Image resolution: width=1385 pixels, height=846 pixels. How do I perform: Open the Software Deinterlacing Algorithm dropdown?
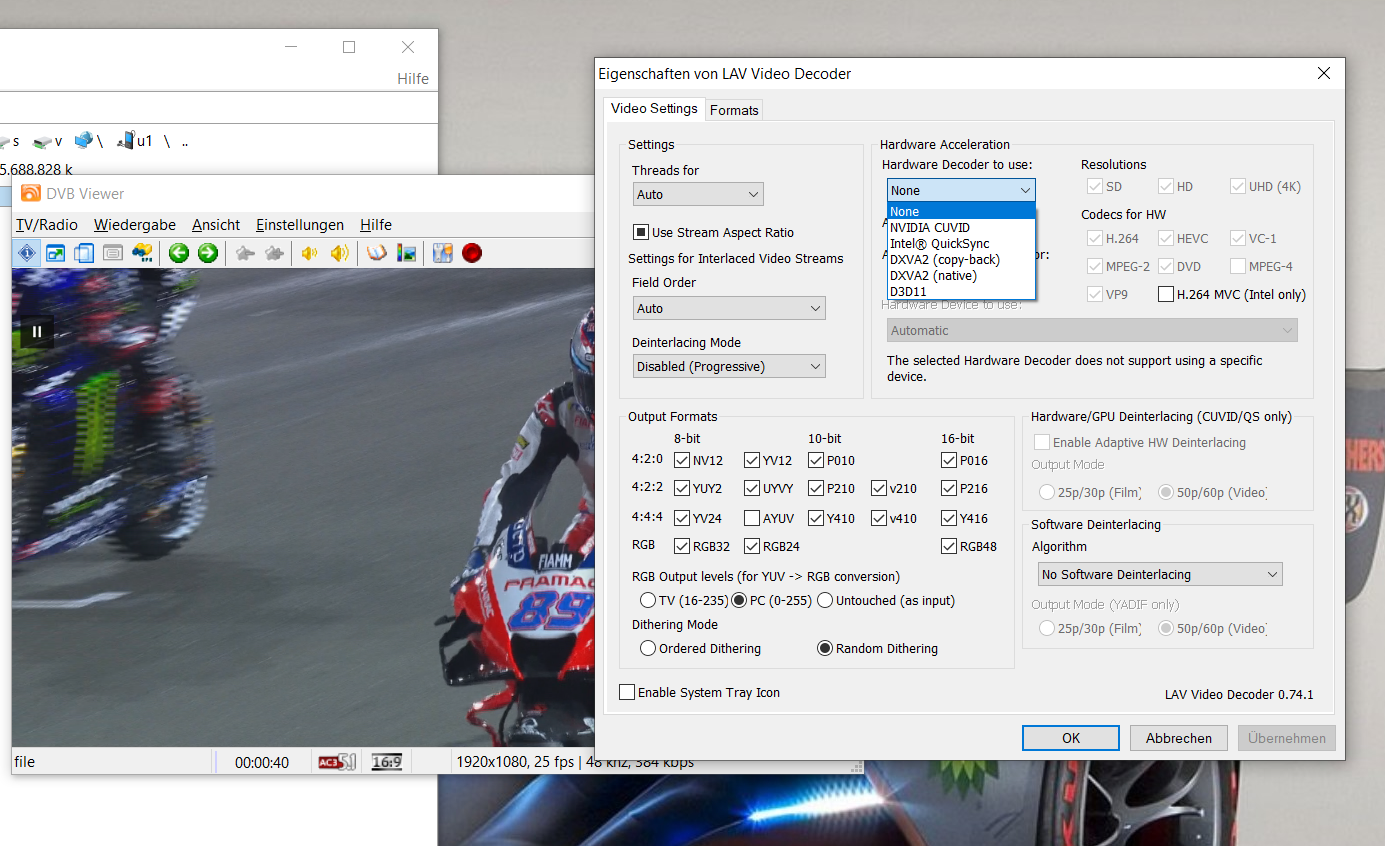[x=1159, y=575]
